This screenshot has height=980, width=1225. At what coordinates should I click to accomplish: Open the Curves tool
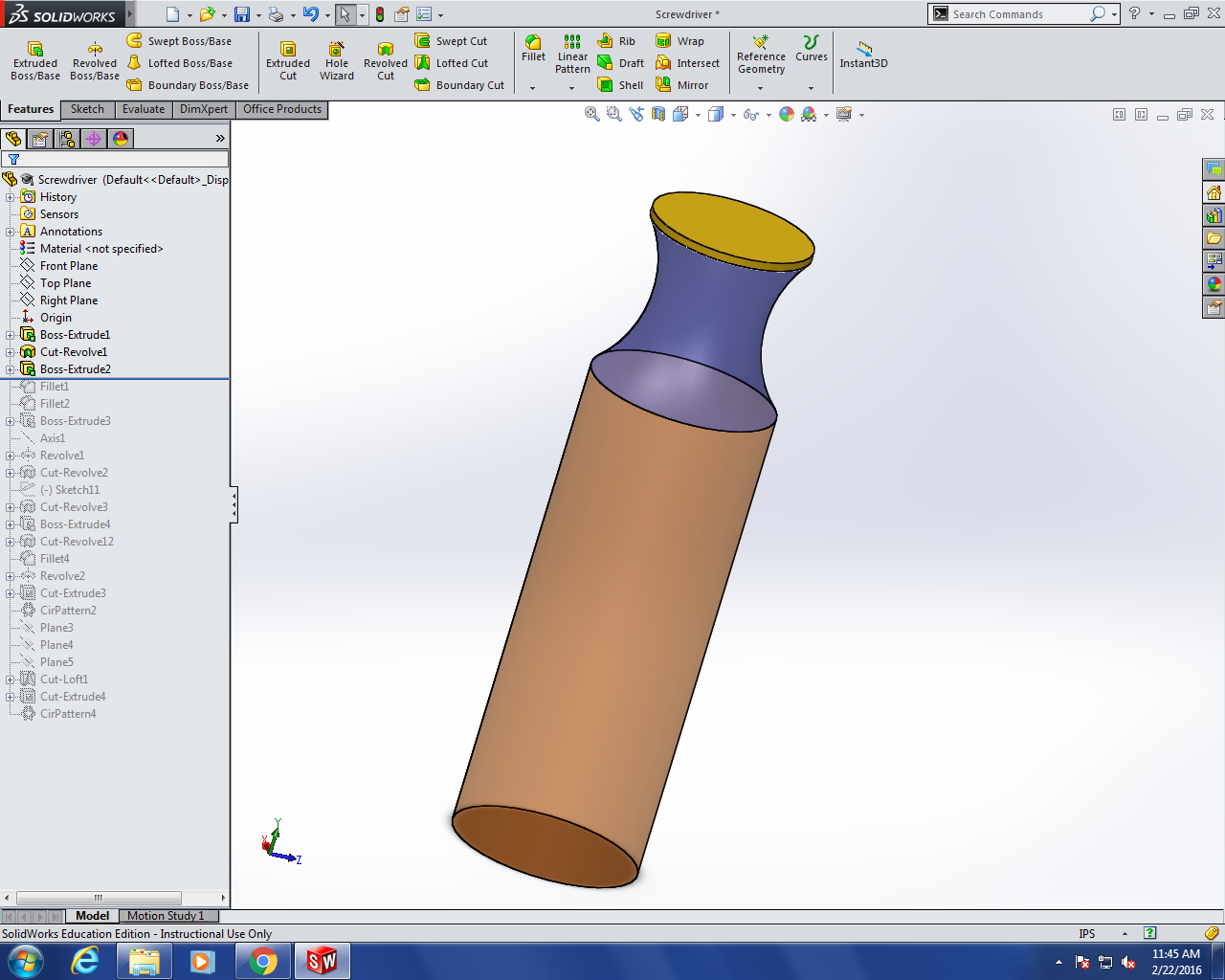pos(812,49)
